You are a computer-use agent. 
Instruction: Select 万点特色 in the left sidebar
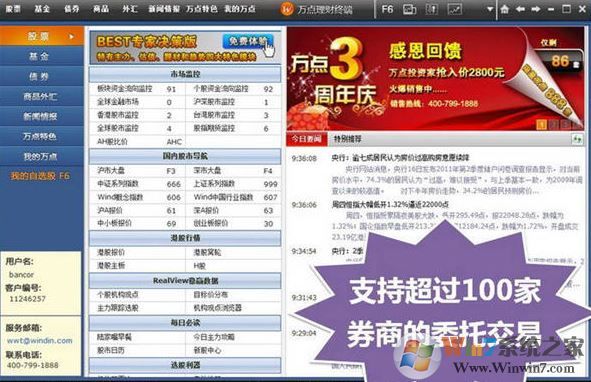click(x=42, y=137)
